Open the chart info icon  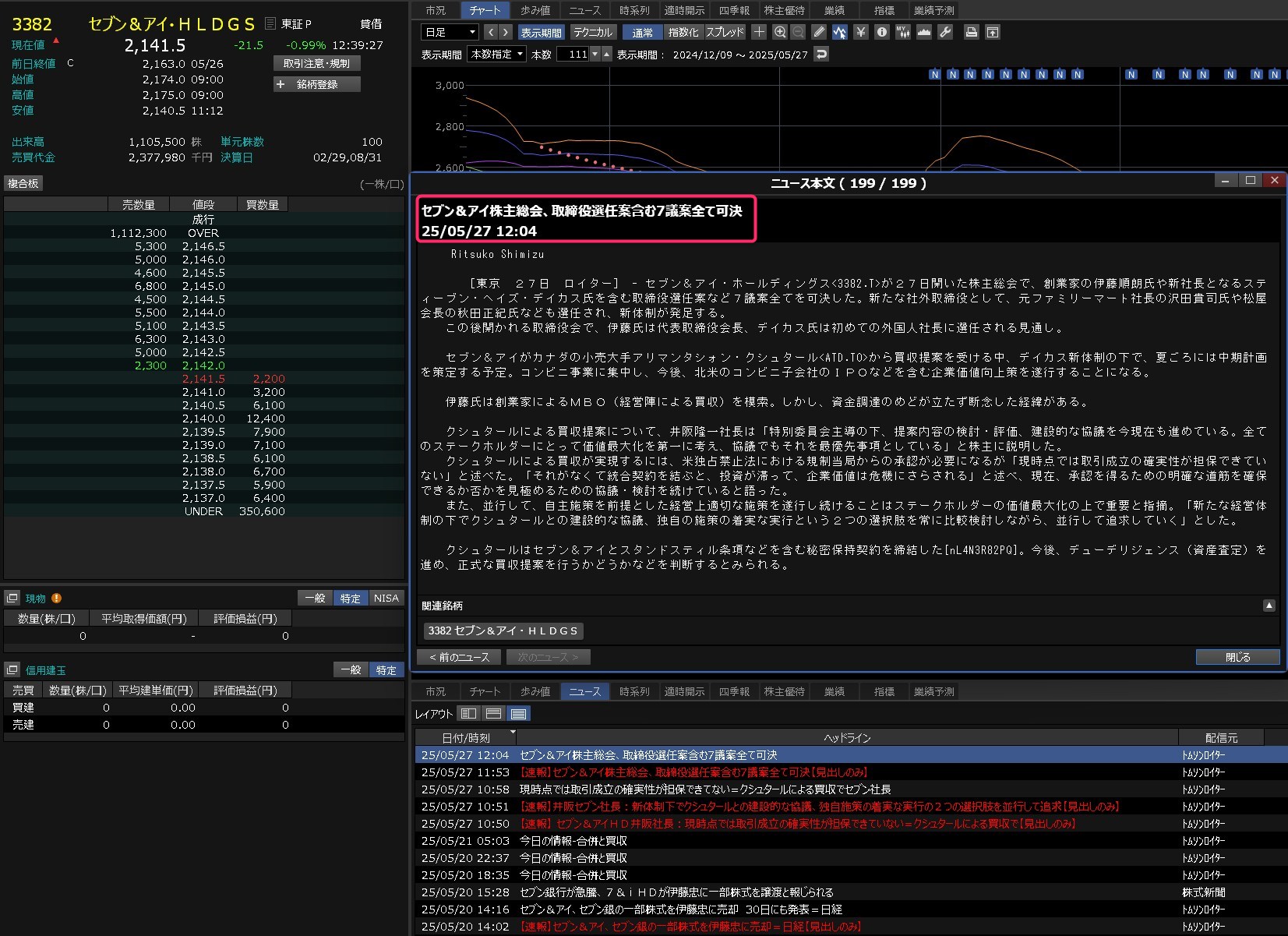(x=882, y=32)
